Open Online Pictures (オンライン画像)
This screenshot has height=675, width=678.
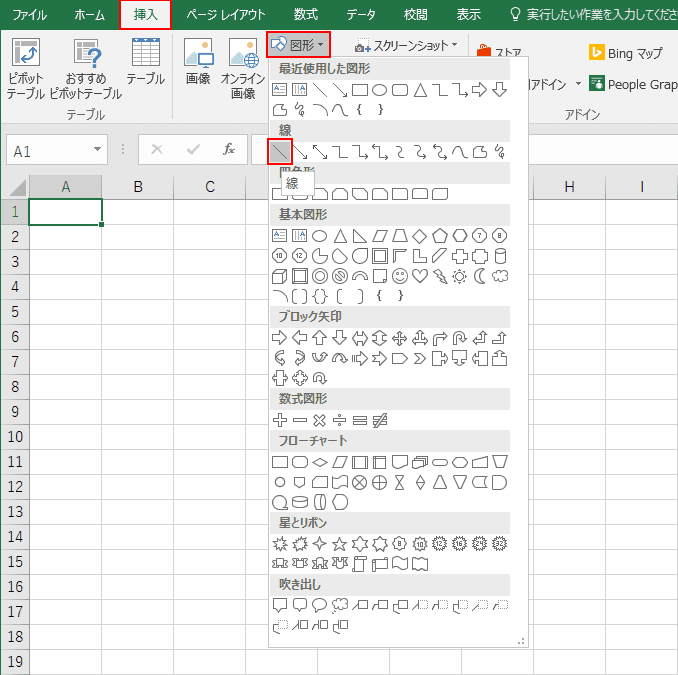coord(243,68)
